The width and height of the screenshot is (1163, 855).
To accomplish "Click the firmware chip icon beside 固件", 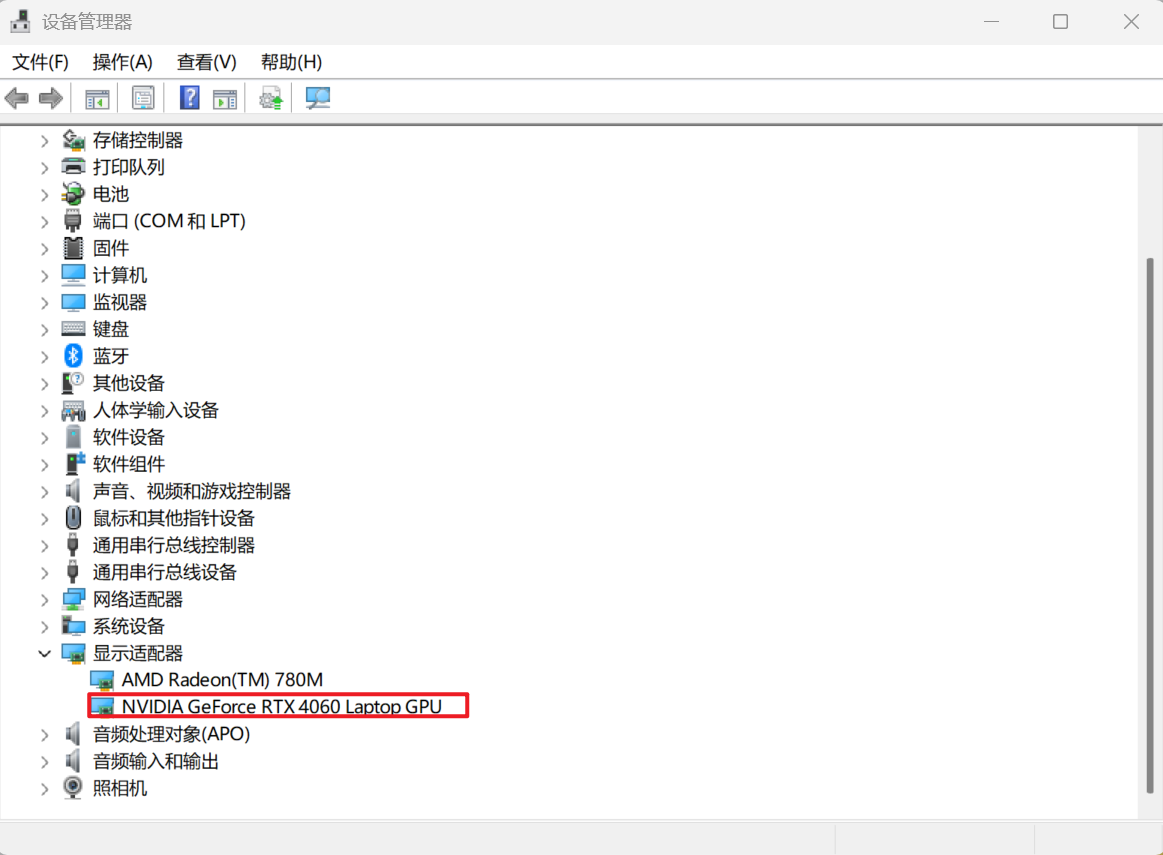I will 73,248.
